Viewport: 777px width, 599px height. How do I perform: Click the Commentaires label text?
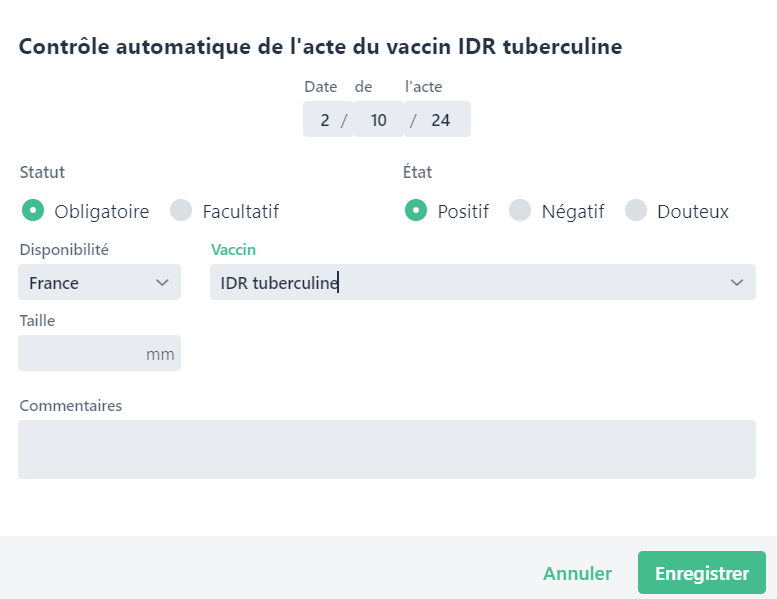(70, 405)
